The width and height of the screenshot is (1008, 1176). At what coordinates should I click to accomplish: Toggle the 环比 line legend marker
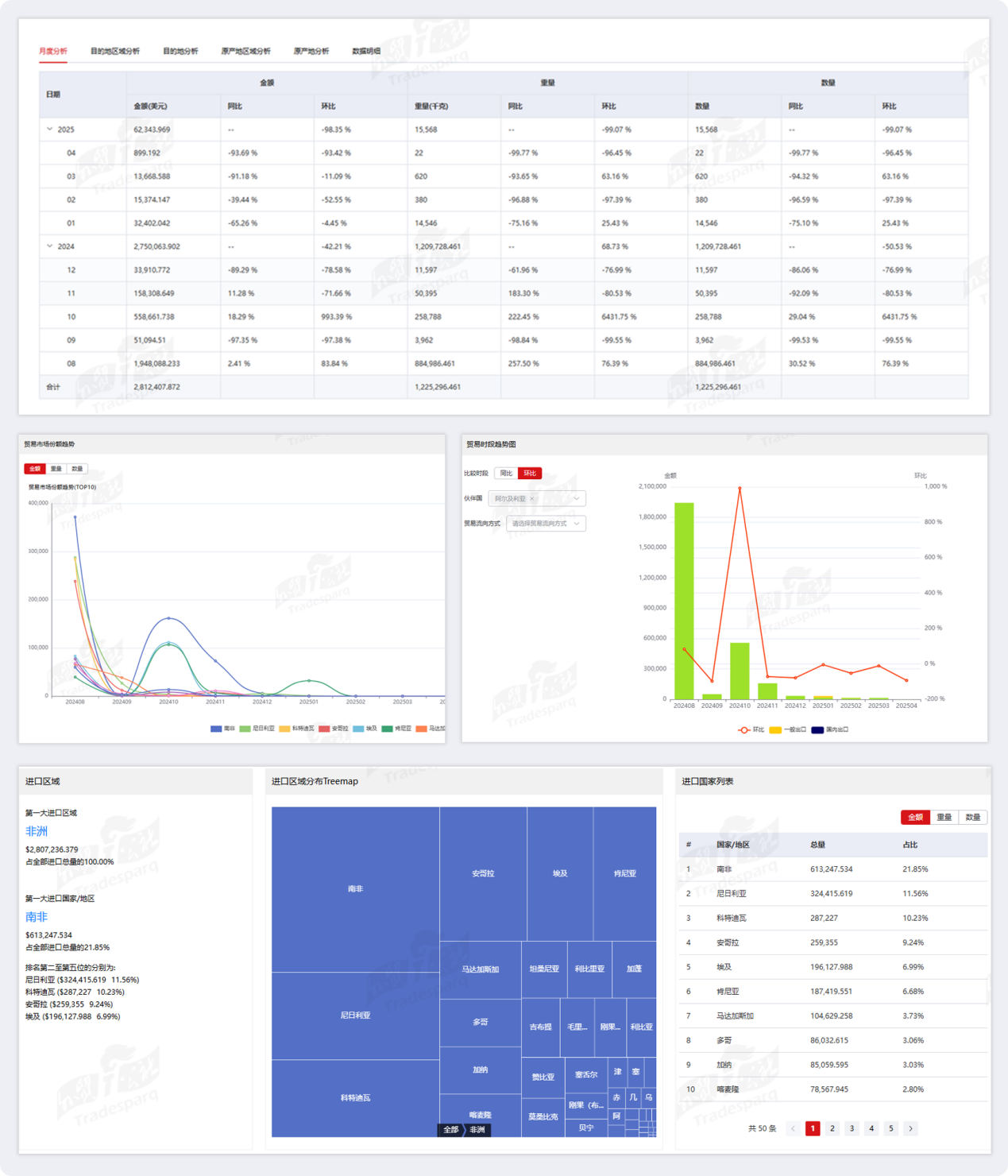click(x=743, y=729)
